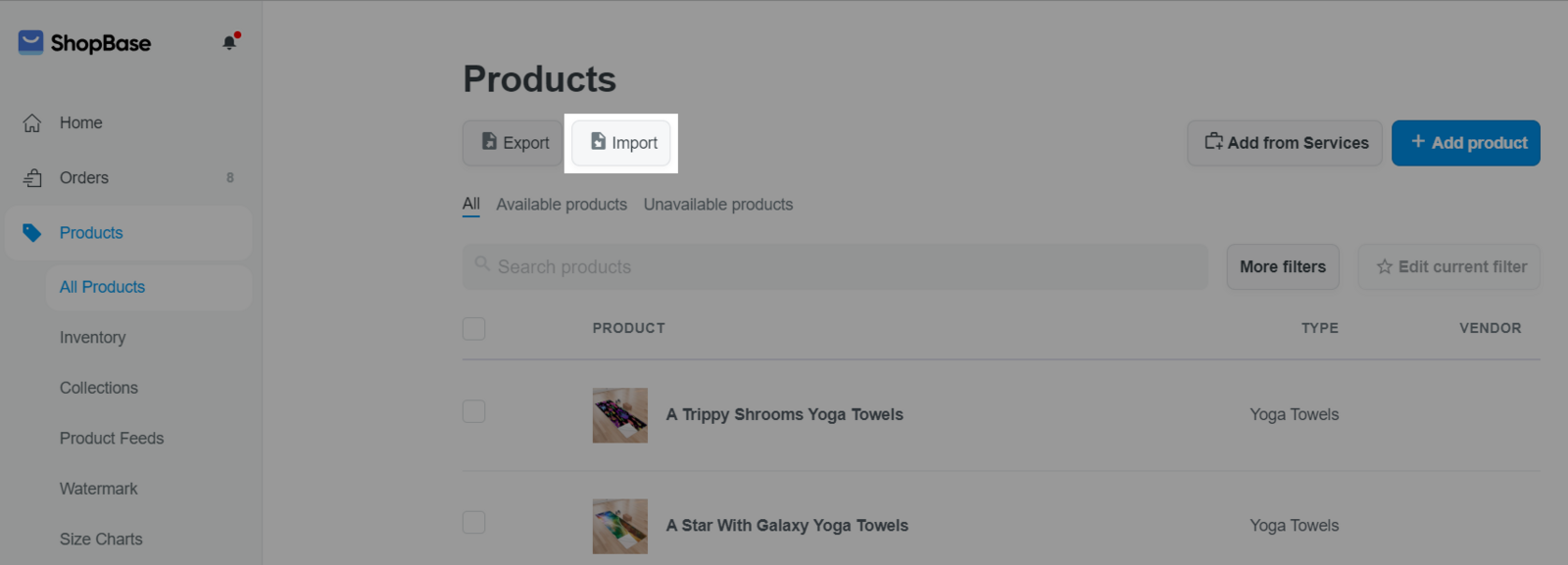
Task: Open the More filters panel
Action: pyautogui.click(x=1282, y=266)
